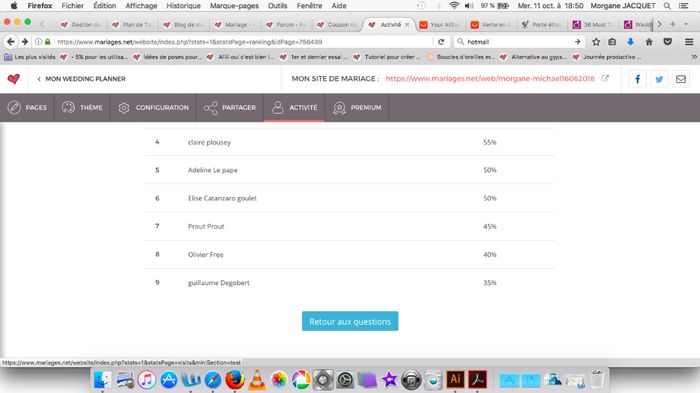This screenshot has height=393, width=700.
Task: Show downloads with the blue arrow icon
Action: pos(630,42)
